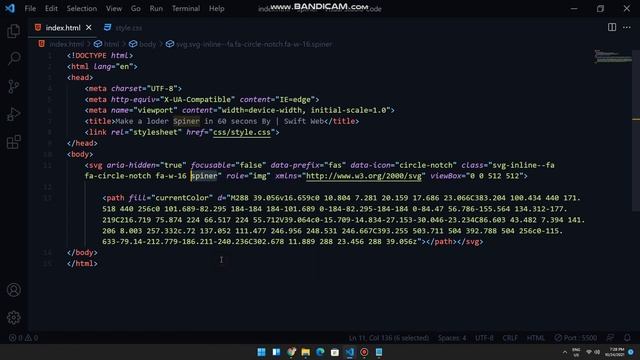The height and width of the screenshot is (360, 640).
Task: Click the Ln 11, Col 136 indicator
Action: pyautogui.click(x=389, y=338)
